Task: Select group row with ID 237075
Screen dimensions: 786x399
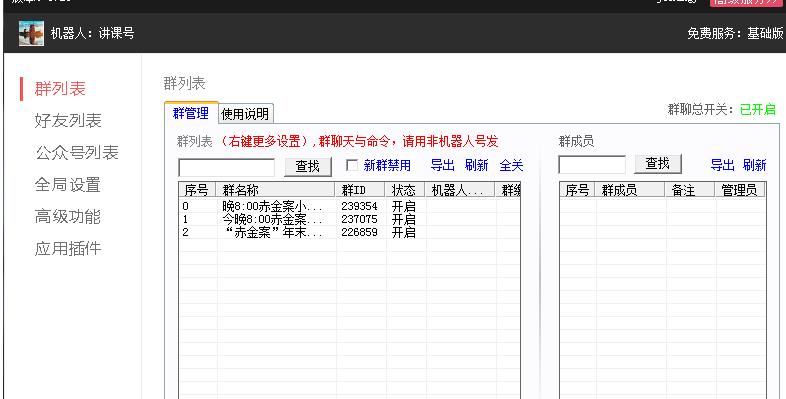Action: coord(349,219)
